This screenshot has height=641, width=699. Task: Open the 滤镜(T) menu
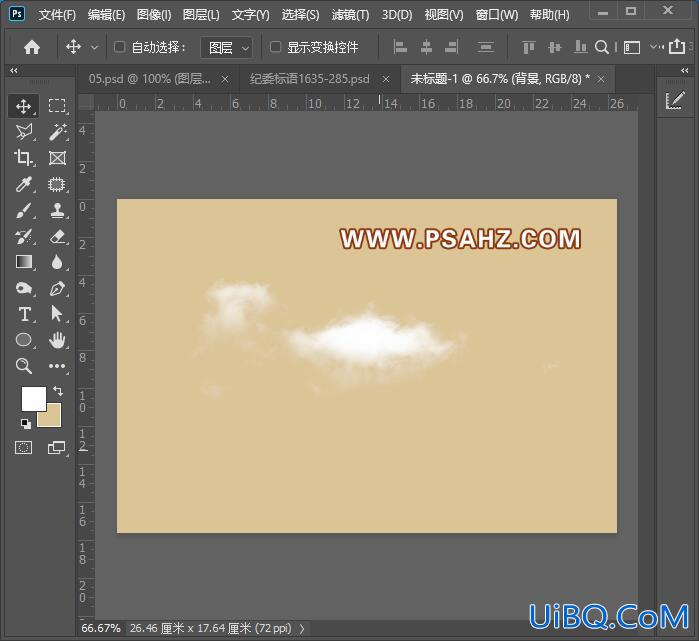click(350, 15)
